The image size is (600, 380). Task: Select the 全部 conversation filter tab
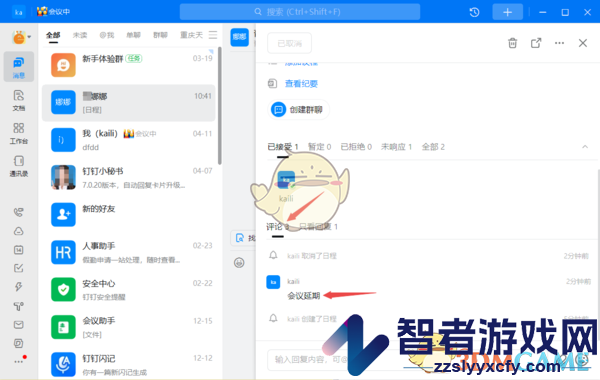[53, 35]
